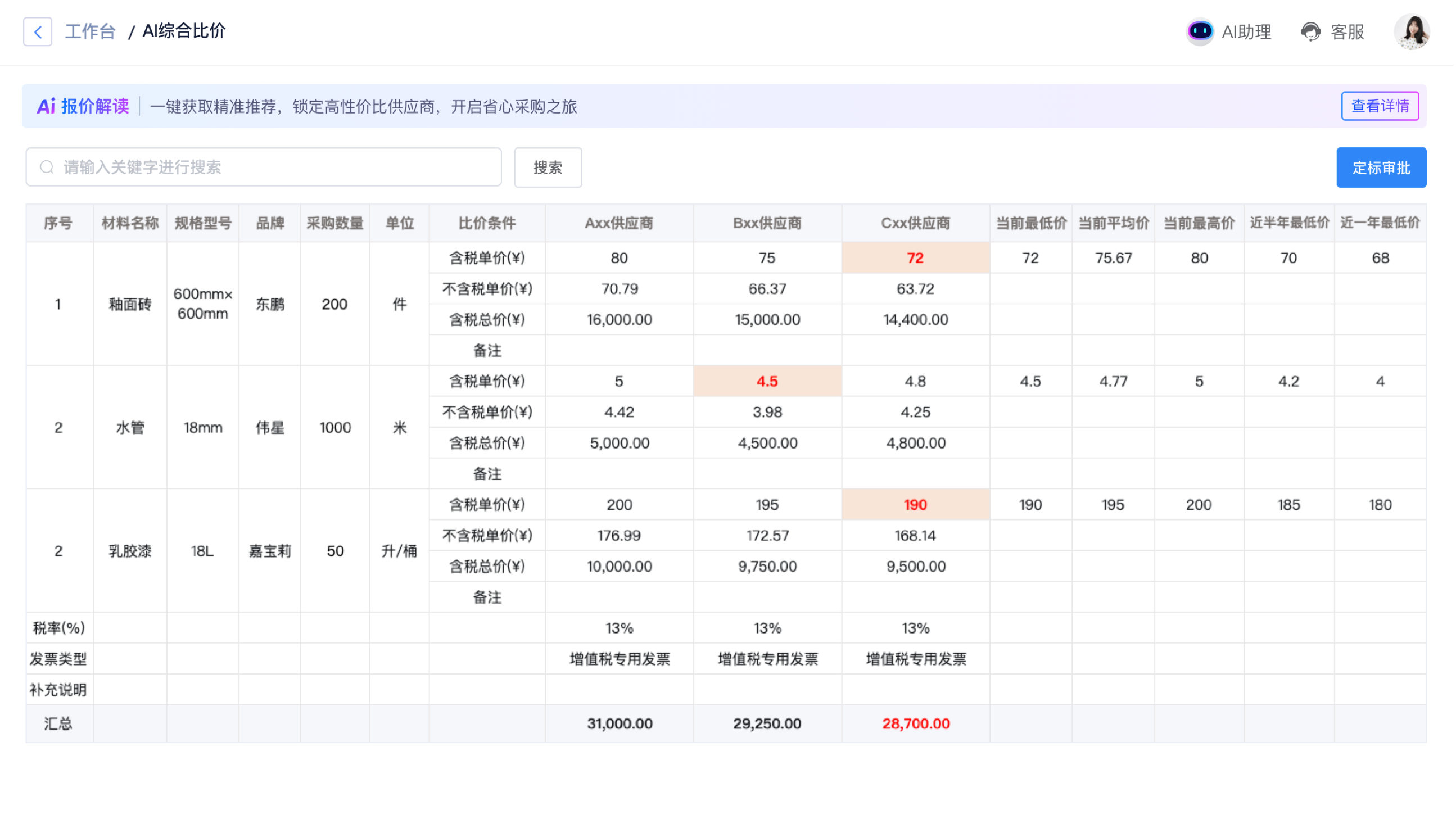
Task: Click the 29,250.00 summary total
Action: (x=768, y=725)
